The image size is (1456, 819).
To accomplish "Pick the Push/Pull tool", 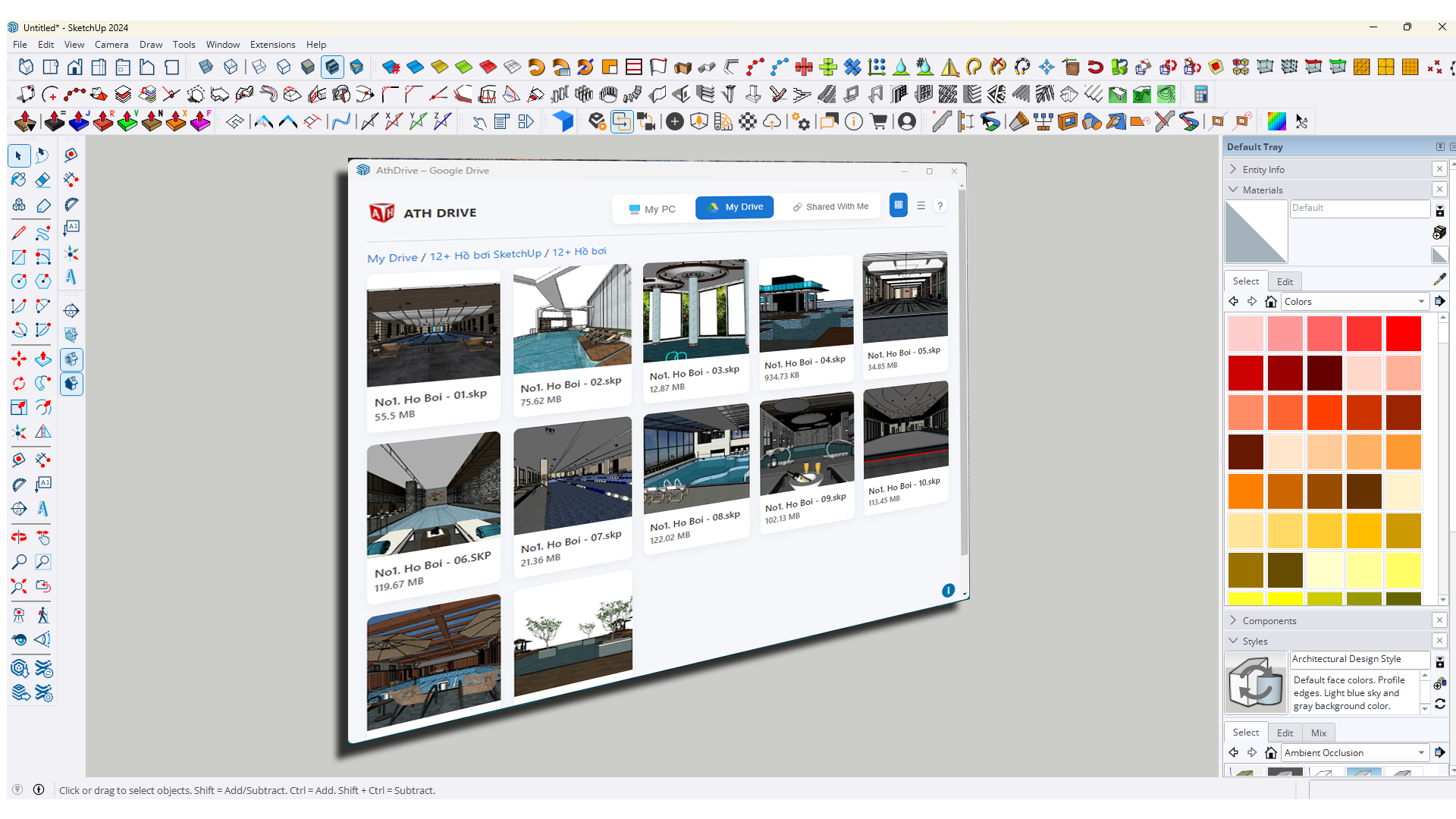I will click(x=43, y=359).
